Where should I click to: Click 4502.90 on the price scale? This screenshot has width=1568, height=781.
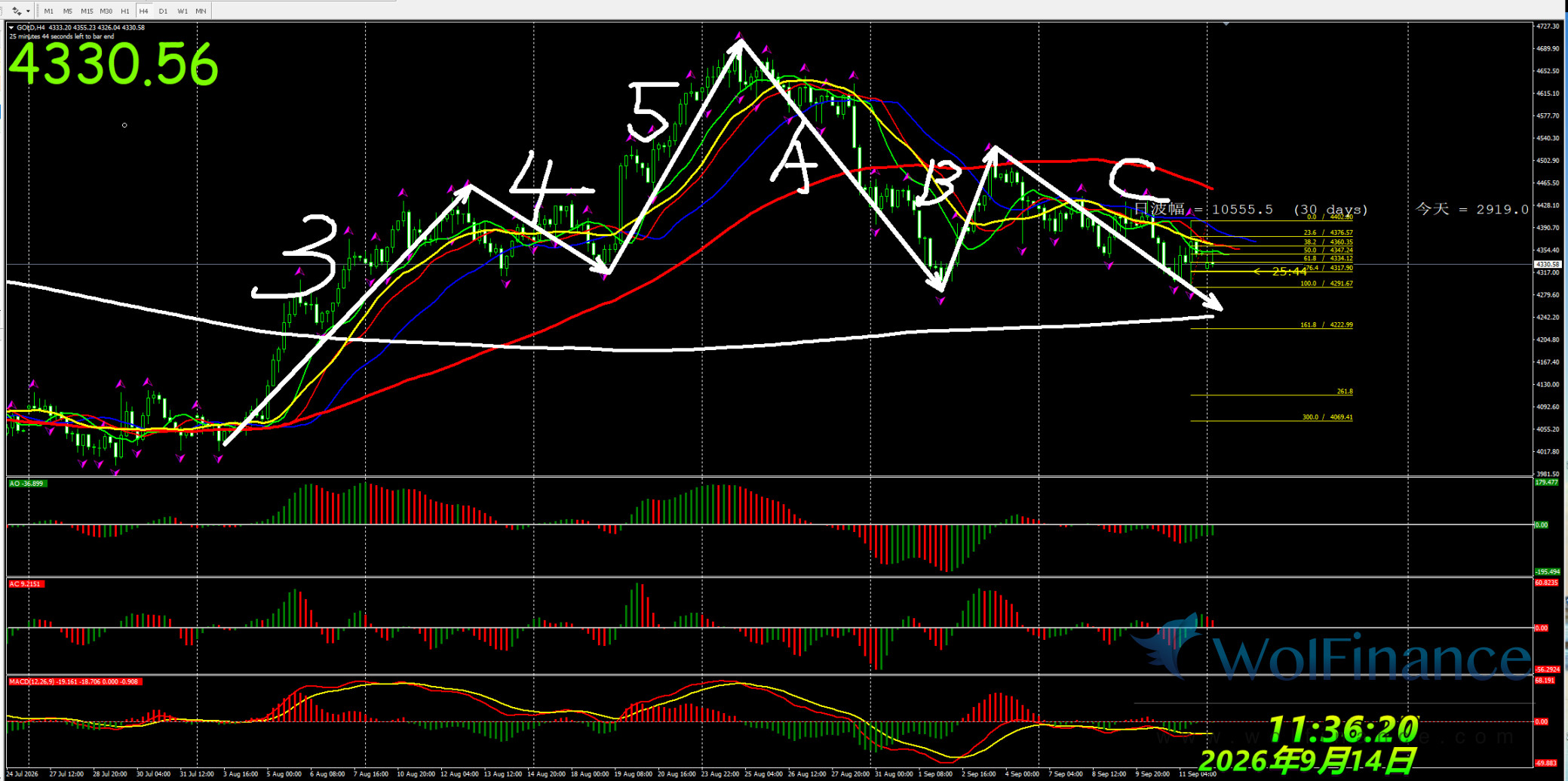(x=1548, y=161)
